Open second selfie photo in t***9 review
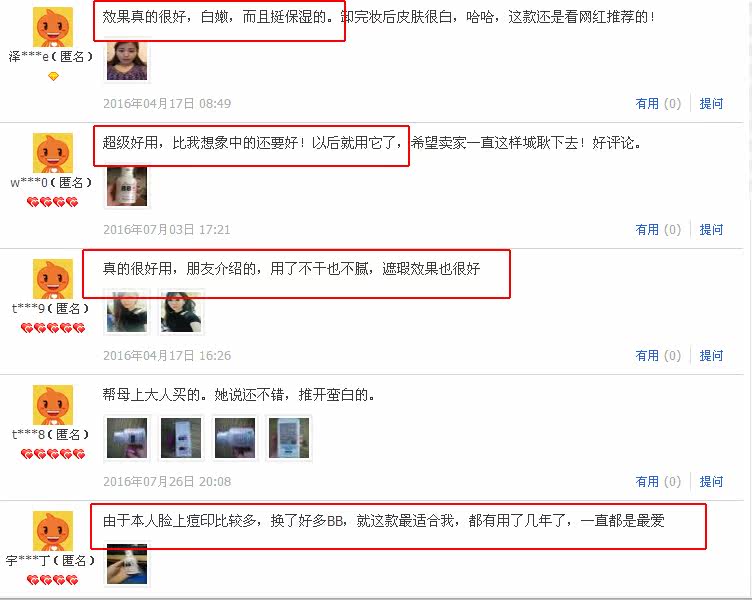This screenshot has width=752, height=600. (181, 312)
